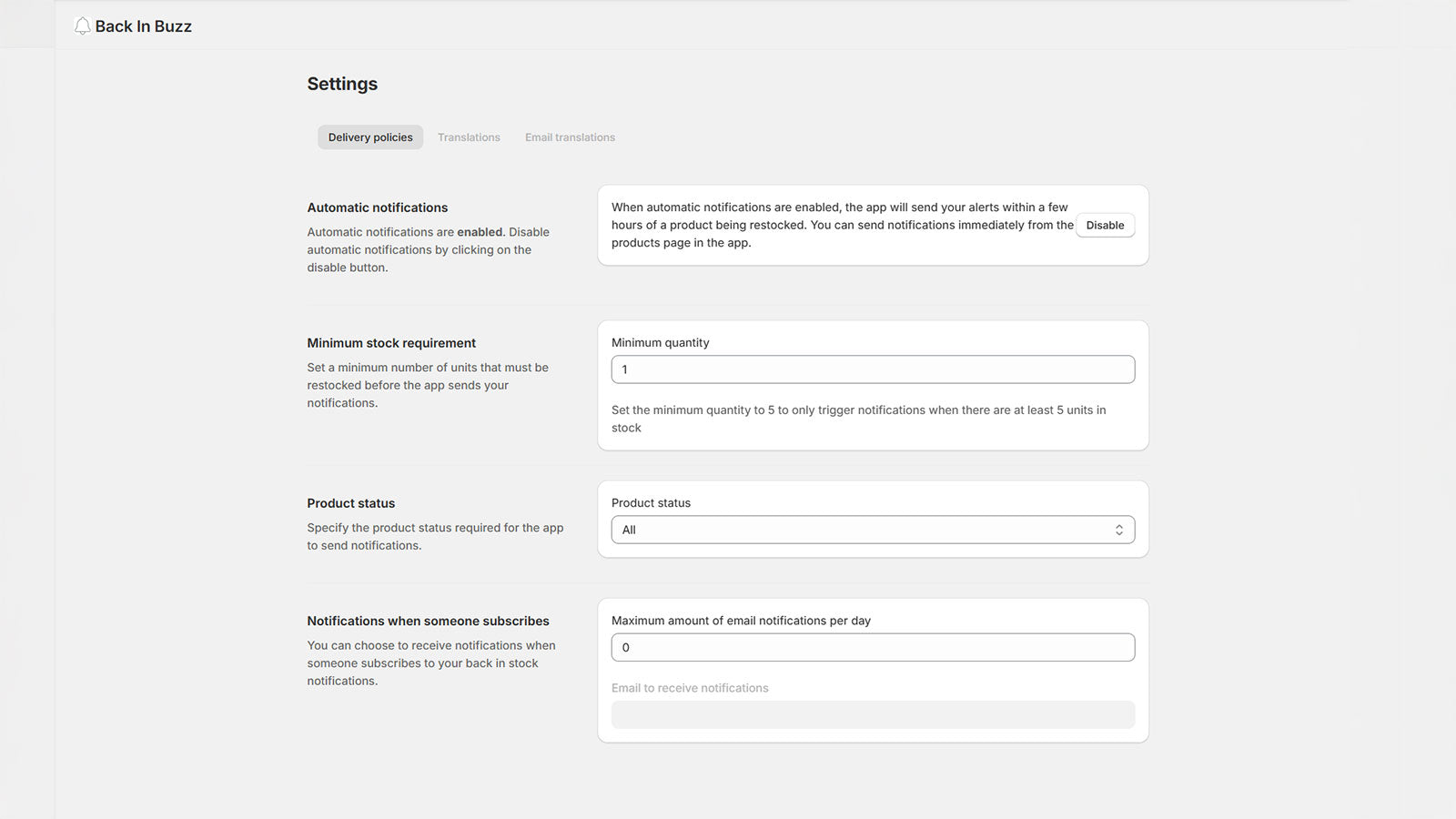The width and height of the screenshot is (1456, 819).
Task: Open the Translations tab
Action: point(469,137)
